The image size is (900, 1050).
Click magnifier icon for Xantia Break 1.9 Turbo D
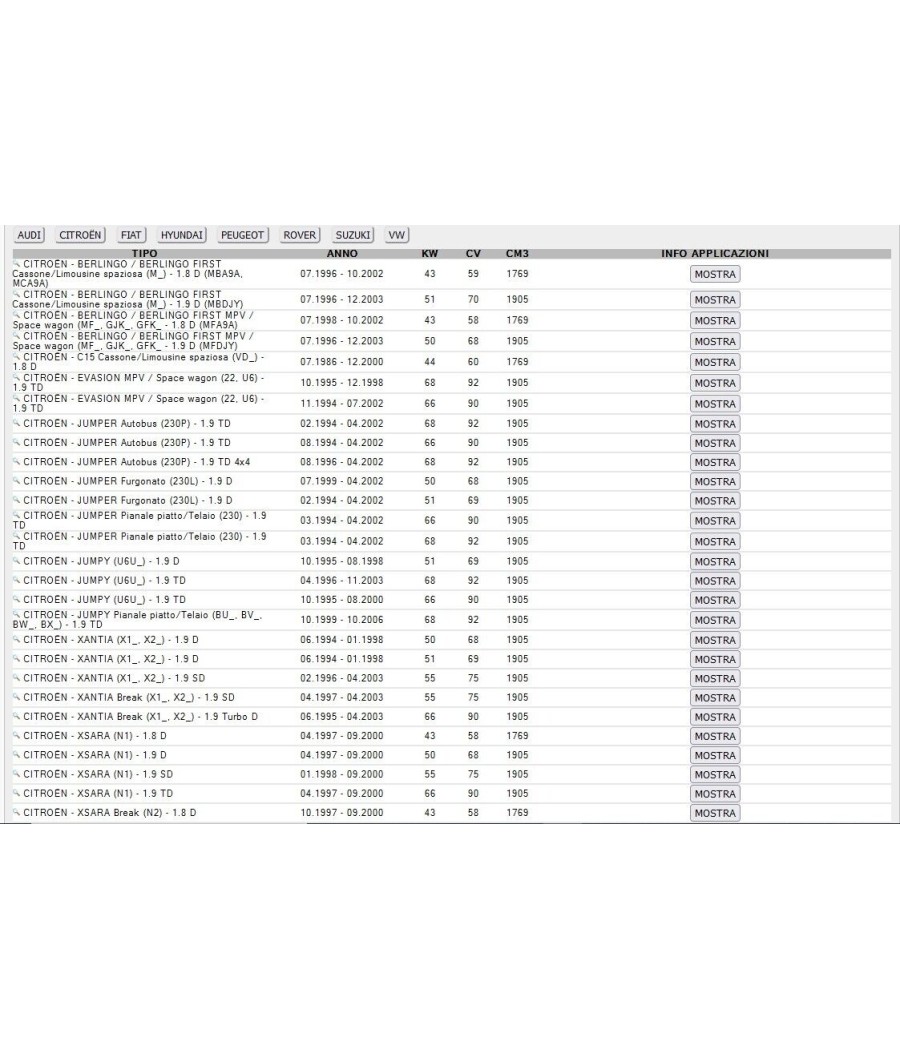[x=17, y=717]
